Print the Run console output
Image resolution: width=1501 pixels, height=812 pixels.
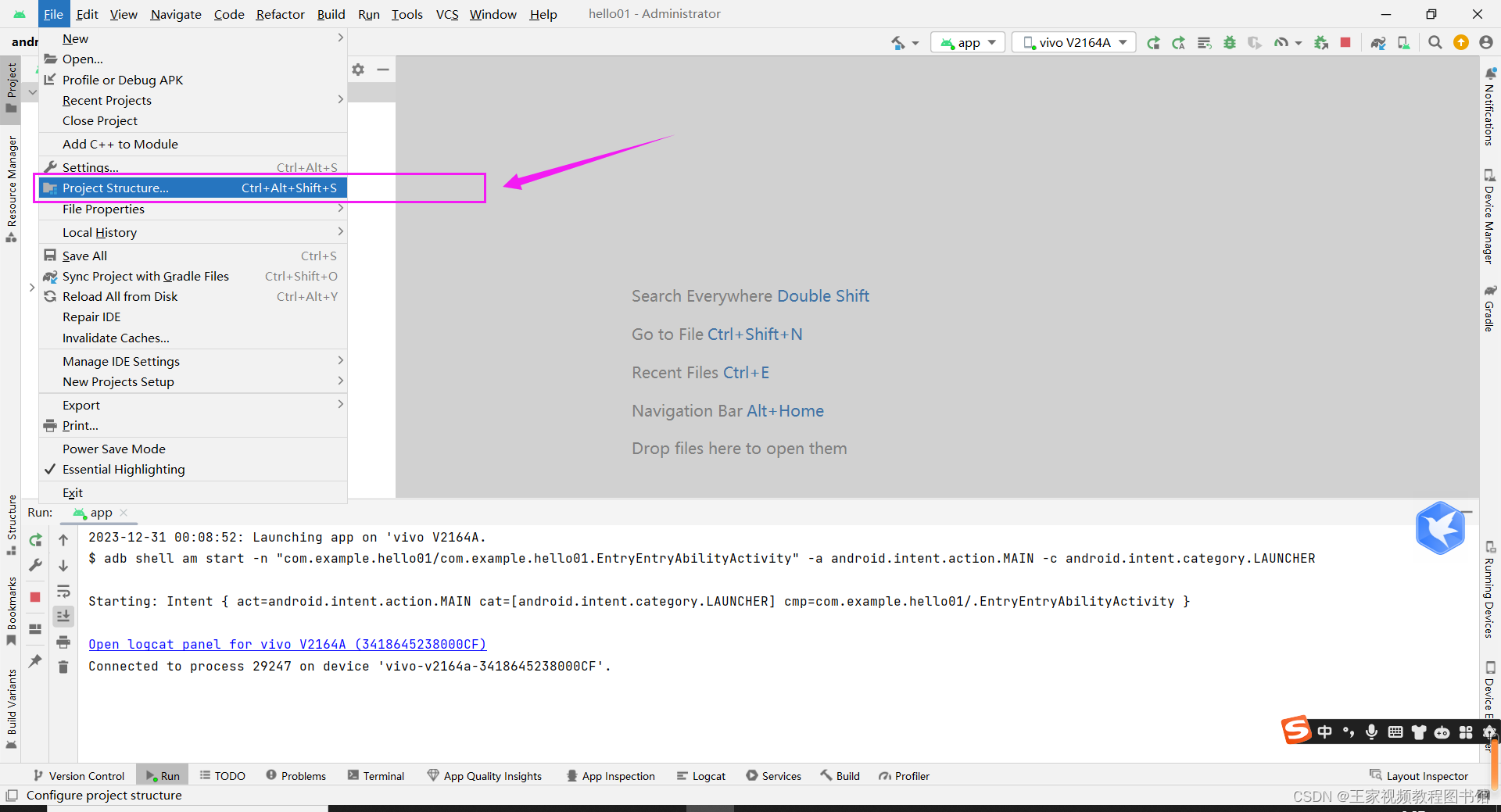[63, 642]
